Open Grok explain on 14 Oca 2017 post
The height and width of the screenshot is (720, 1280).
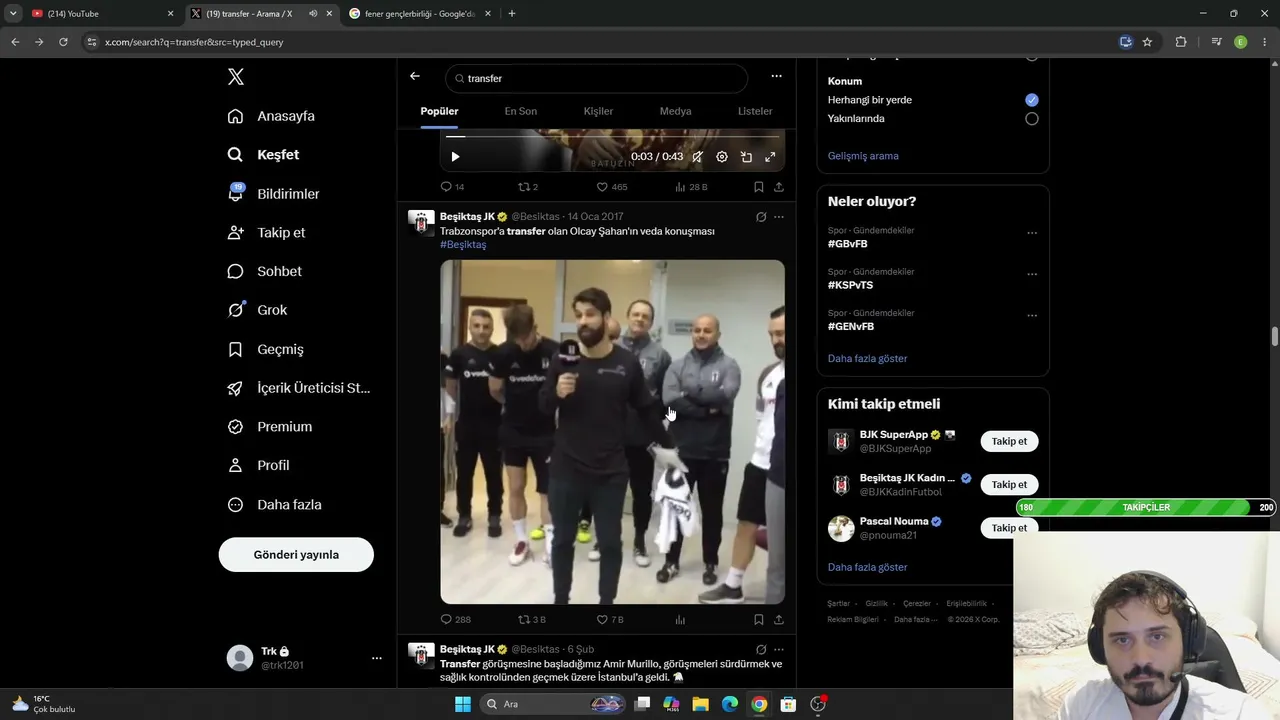(761, 217)
